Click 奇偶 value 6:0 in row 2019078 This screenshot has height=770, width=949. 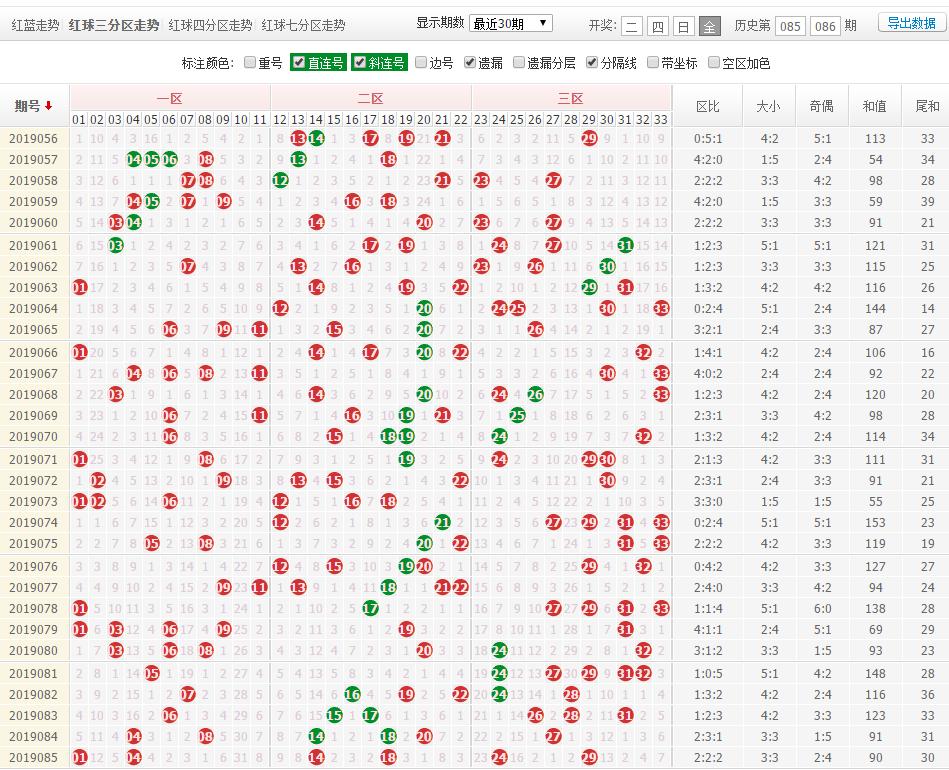822,608
